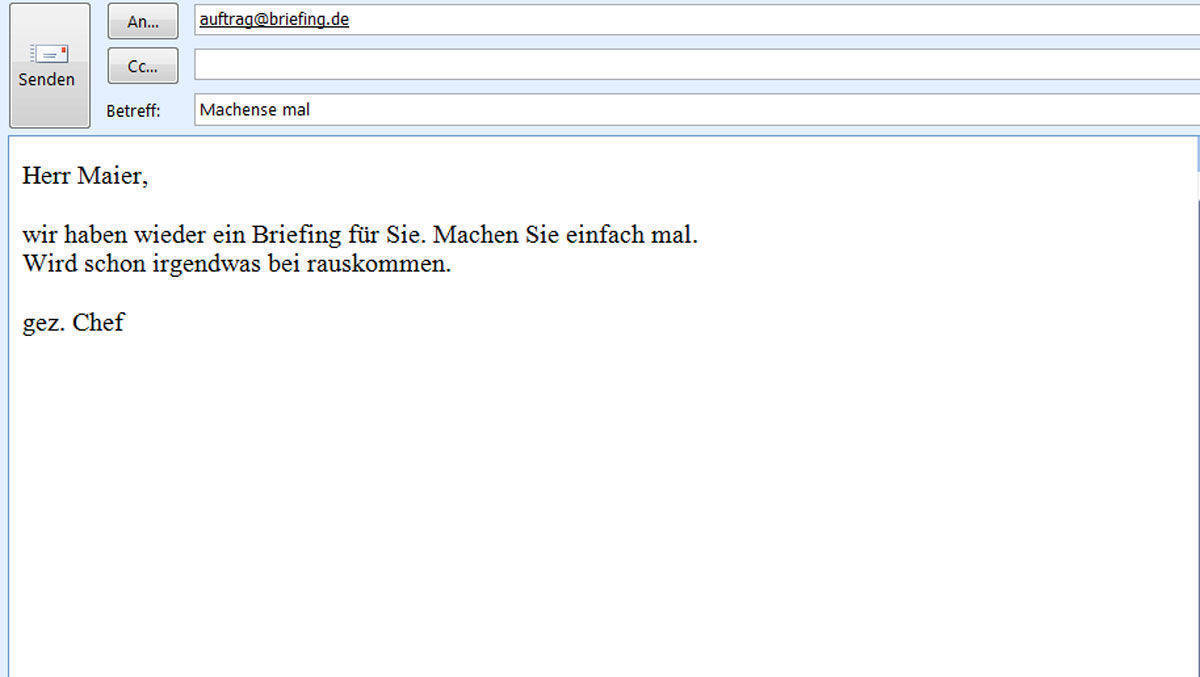The width and height of the screenshot is (1200, 677).
Task: Click the line starting 'wir haben wieder ein Briefing'
Action: (360, 236)
